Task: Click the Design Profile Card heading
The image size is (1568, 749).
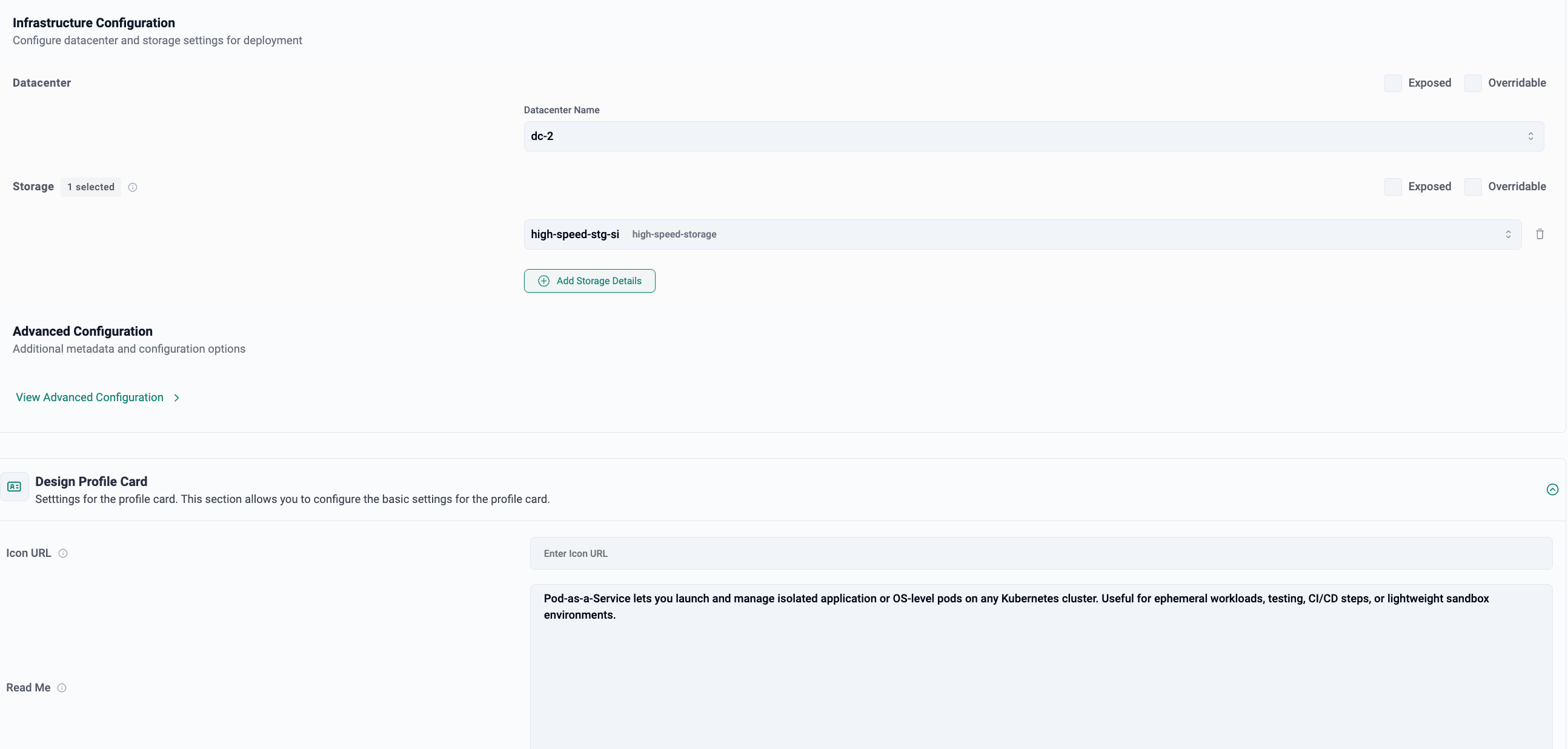Action: (x=91, y=482)
